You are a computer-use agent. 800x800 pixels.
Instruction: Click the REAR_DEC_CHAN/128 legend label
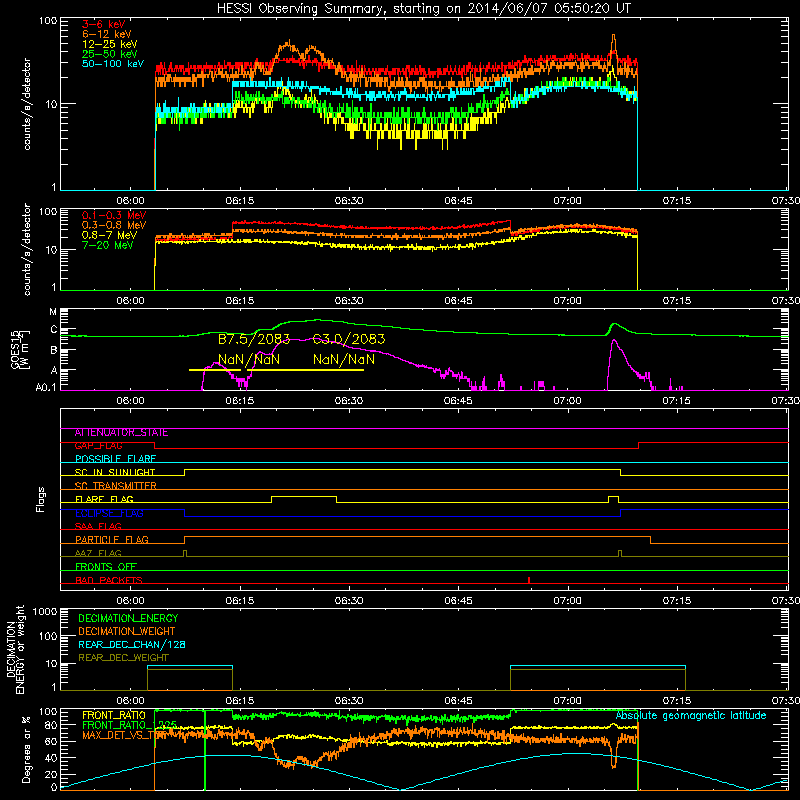tap(132, 645)
